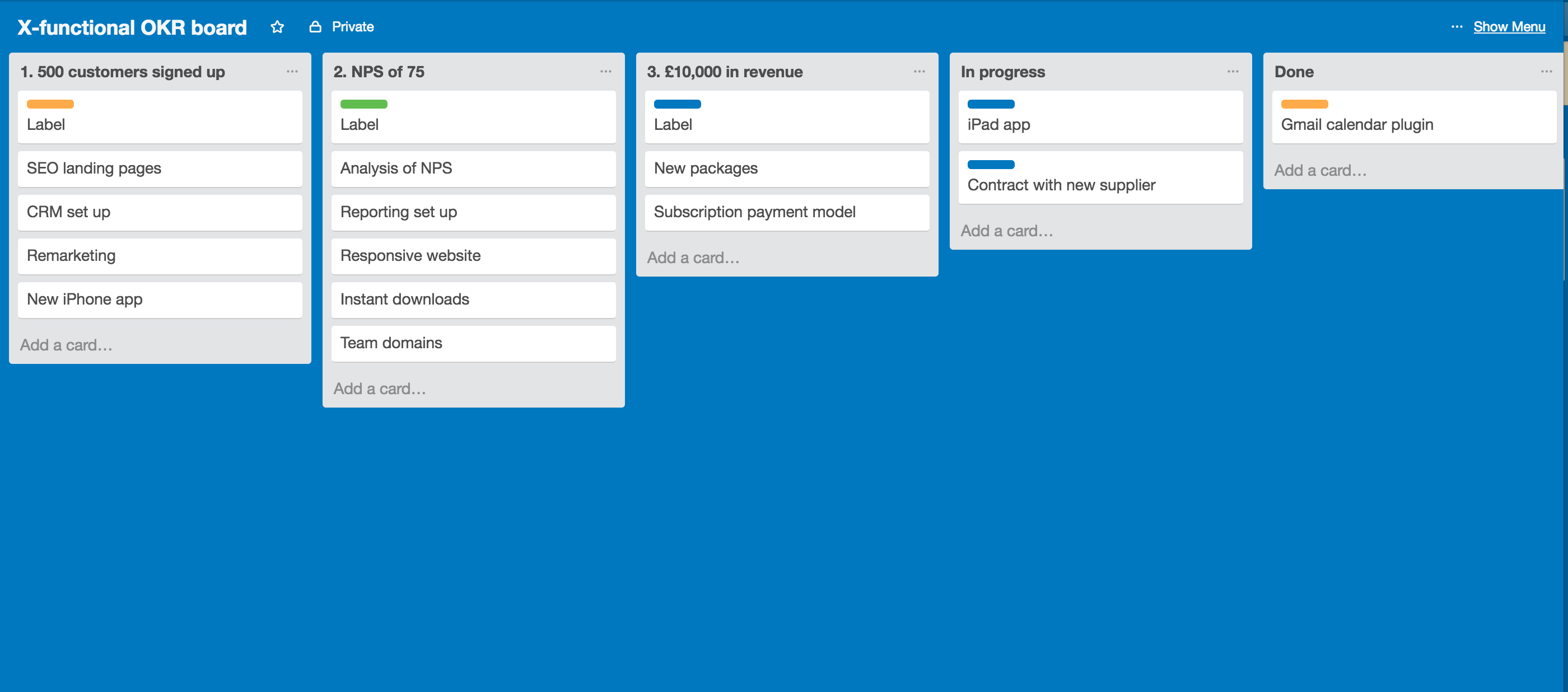
Task: Click 'Add a card' in Done list
Action: point(1322,168)
